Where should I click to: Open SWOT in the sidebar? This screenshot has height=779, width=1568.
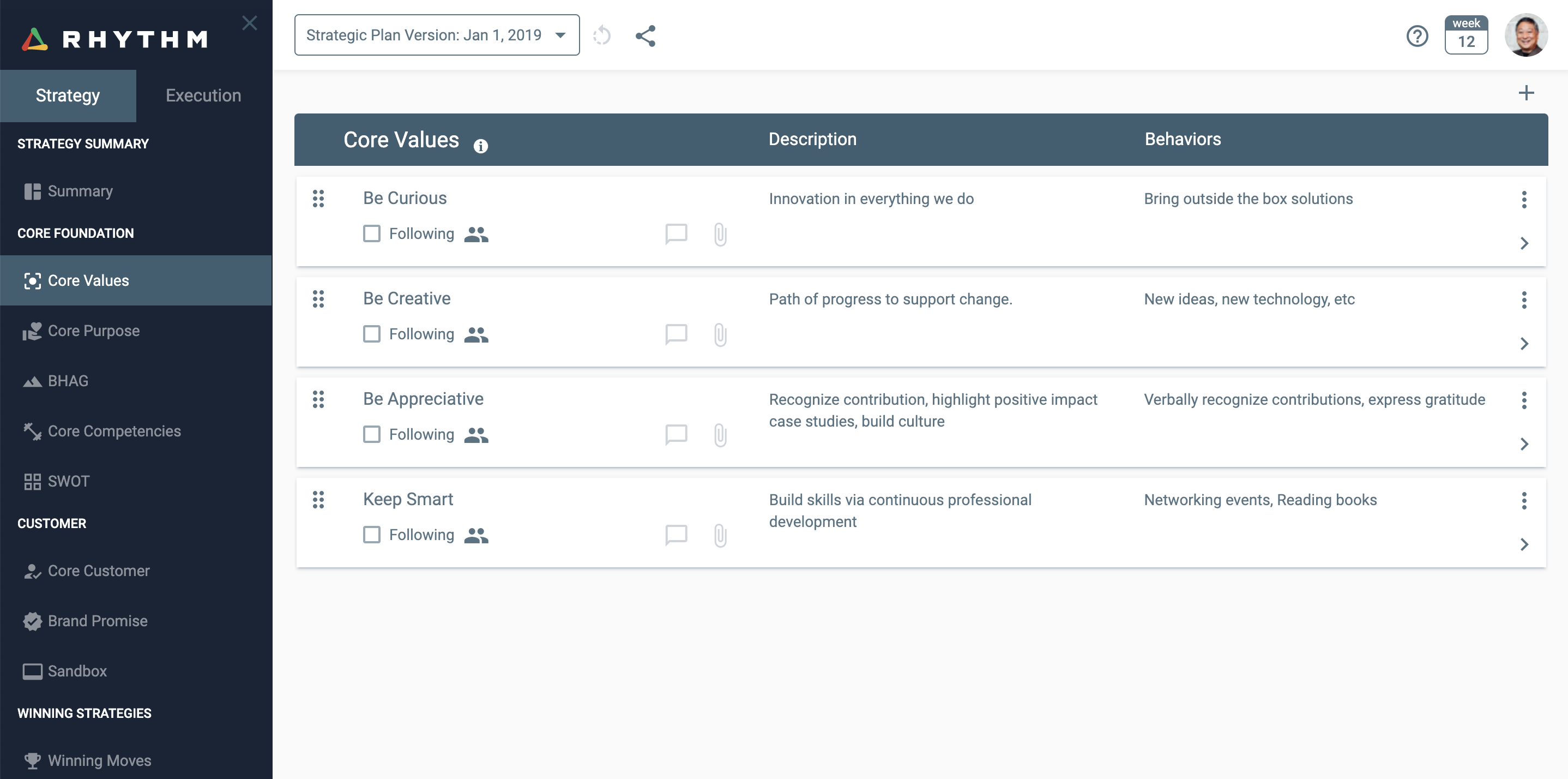136,482
